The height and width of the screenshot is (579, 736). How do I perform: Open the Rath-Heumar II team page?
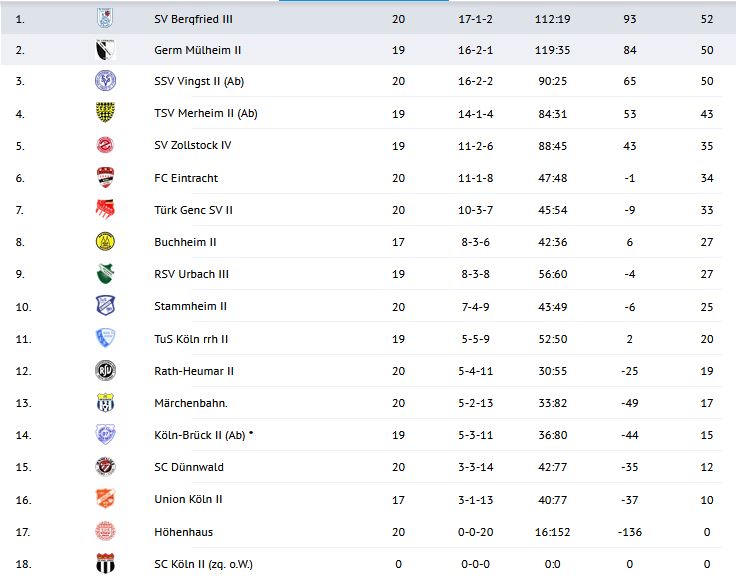coord(194,371)
